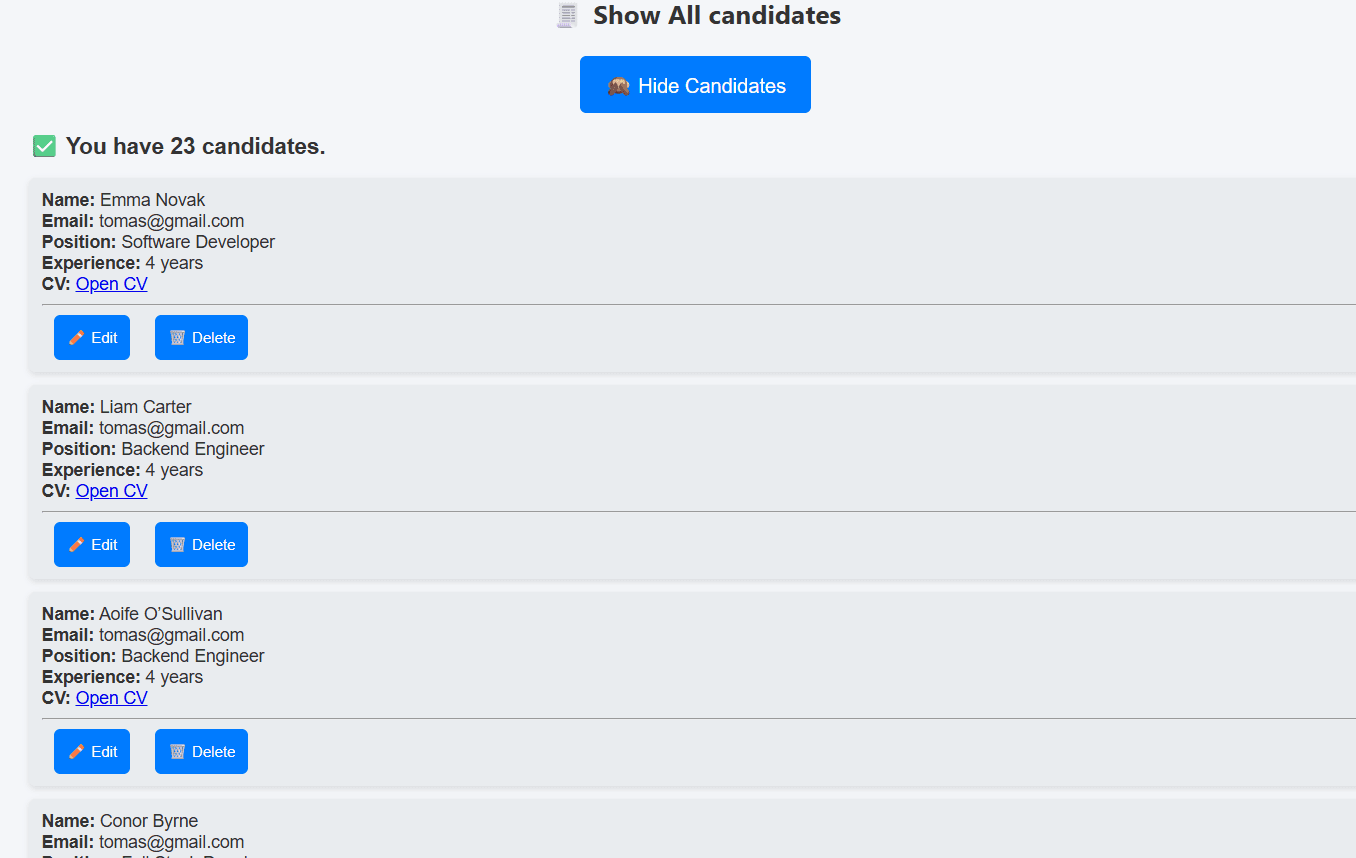Delete Aoife O'Sullivan's candidate record
Viewport: 1356px width, 858px height.
pos(201,752)
